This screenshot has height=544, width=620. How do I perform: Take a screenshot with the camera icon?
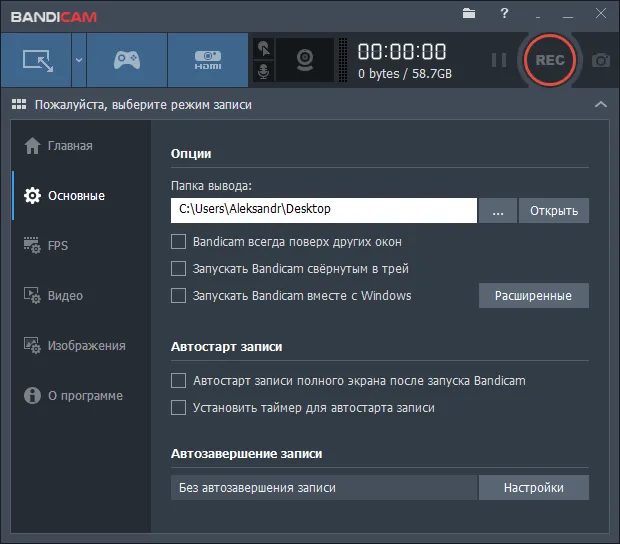601,60
